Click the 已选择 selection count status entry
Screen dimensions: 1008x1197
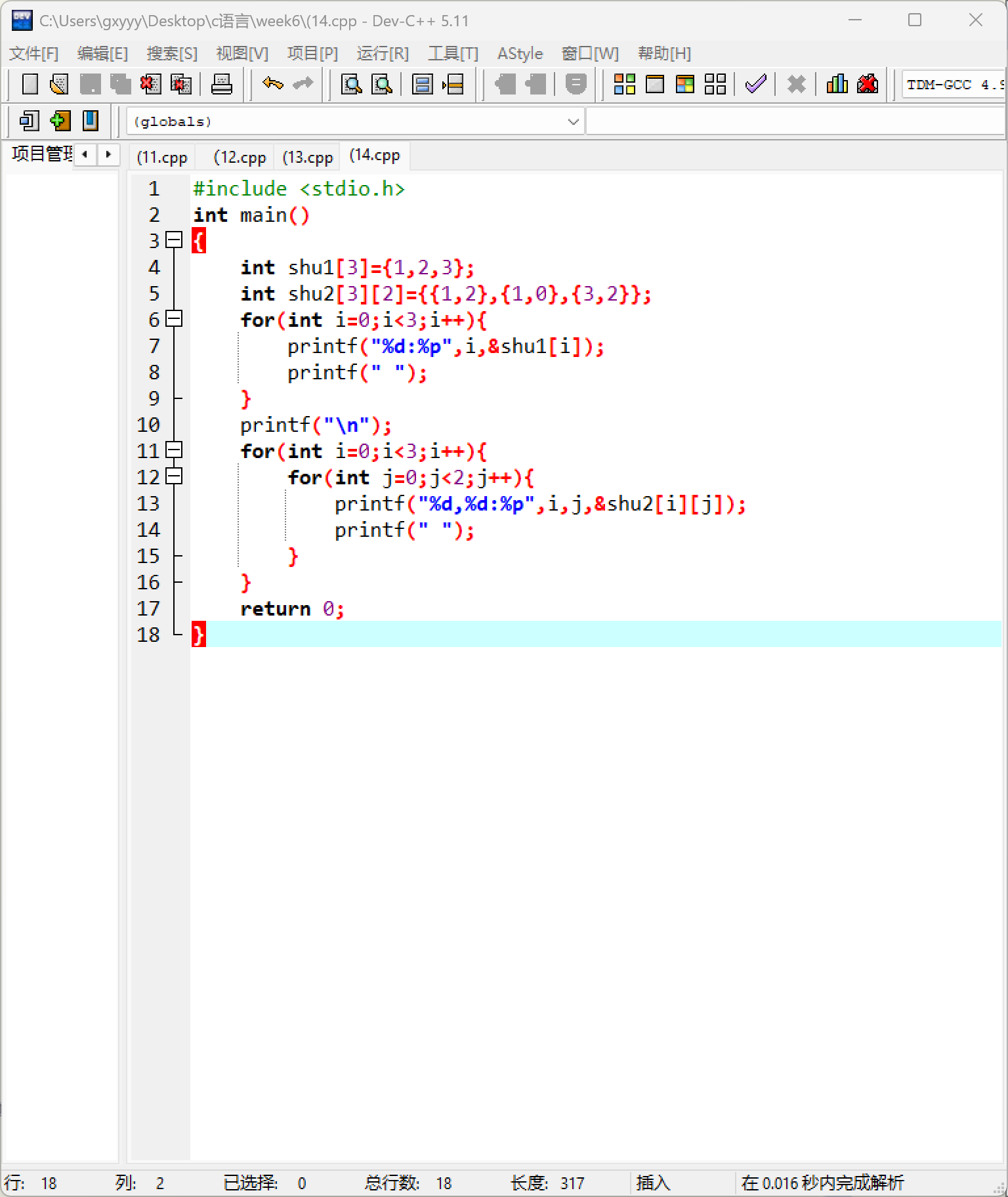[264, 1183]
